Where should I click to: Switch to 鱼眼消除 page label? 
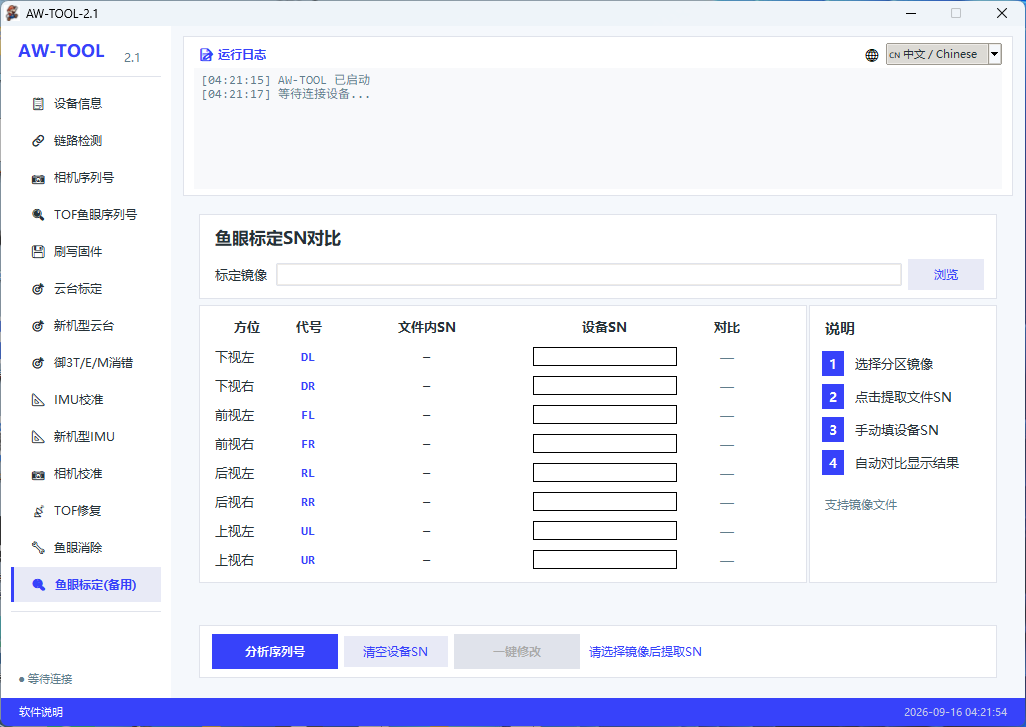coord(78,548)
